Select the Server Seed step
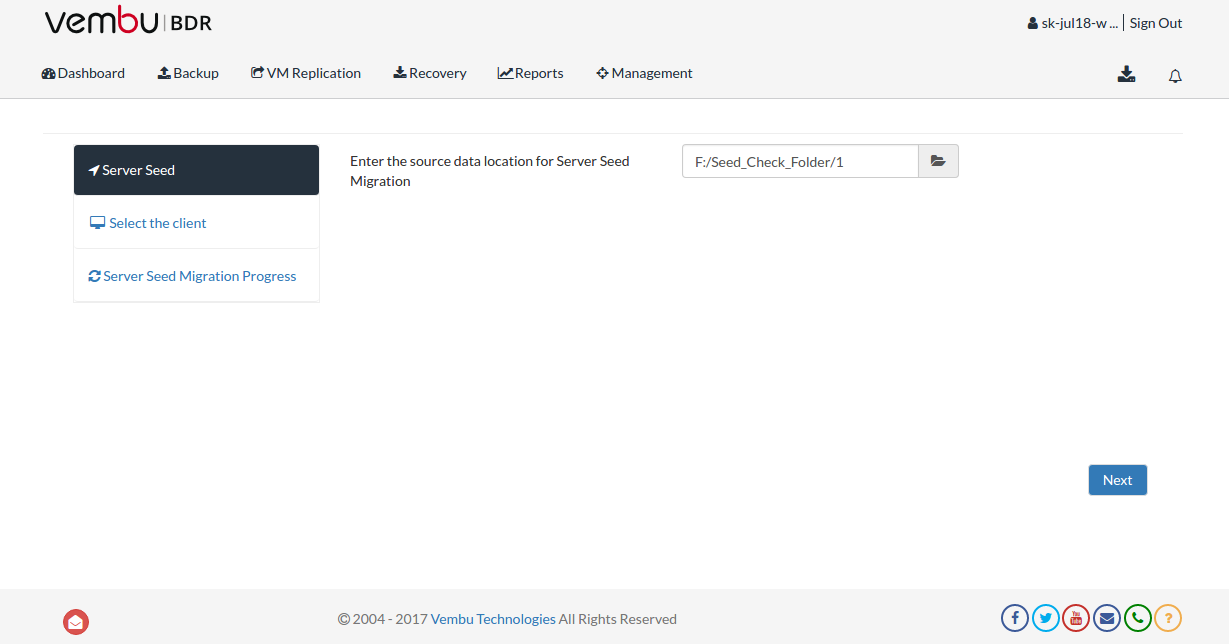 [196, 170]
